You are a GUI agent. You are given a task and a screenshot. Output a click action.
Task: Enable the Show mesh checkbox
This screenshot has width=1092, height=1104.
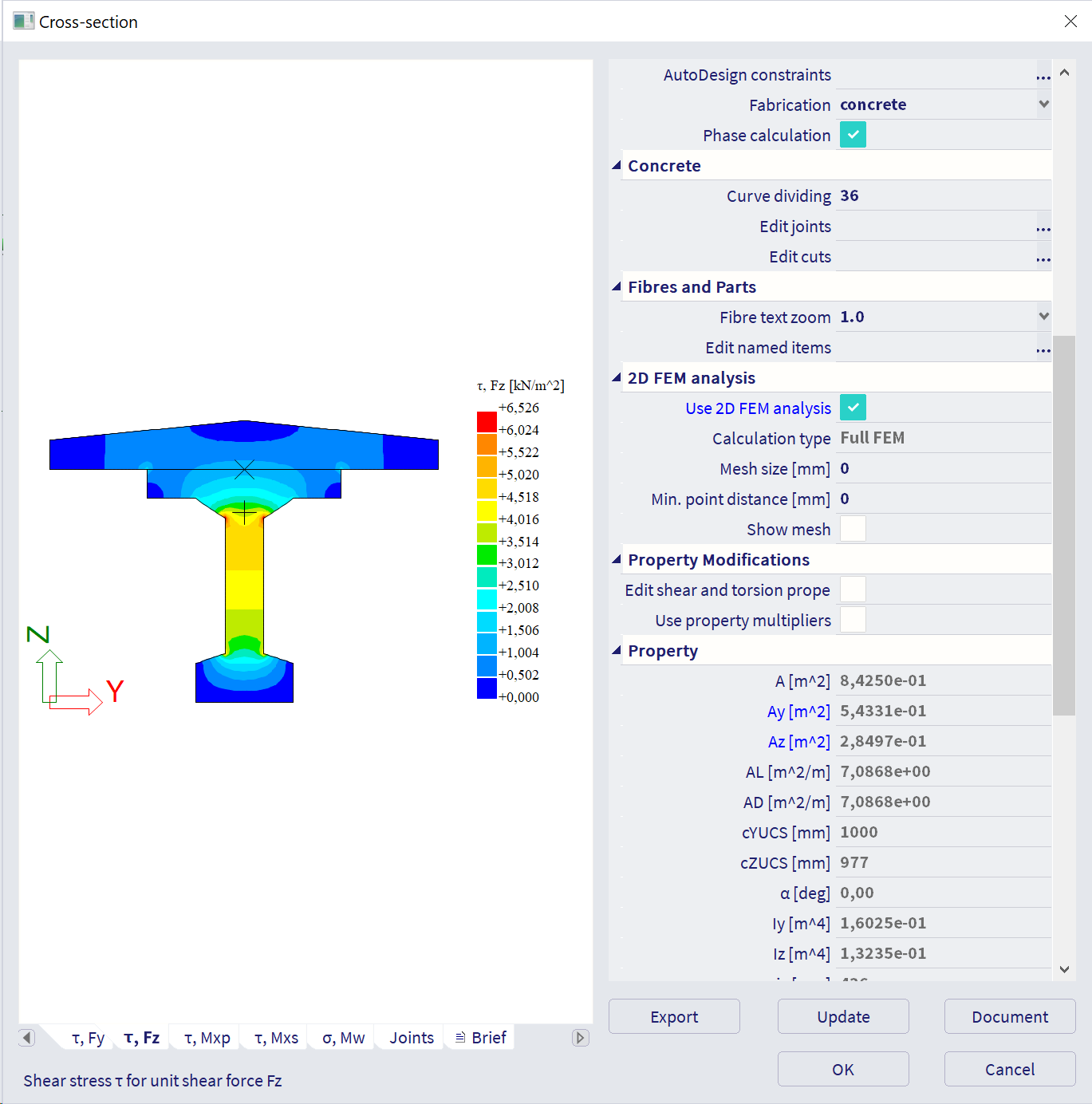click(x=853, y=529)
